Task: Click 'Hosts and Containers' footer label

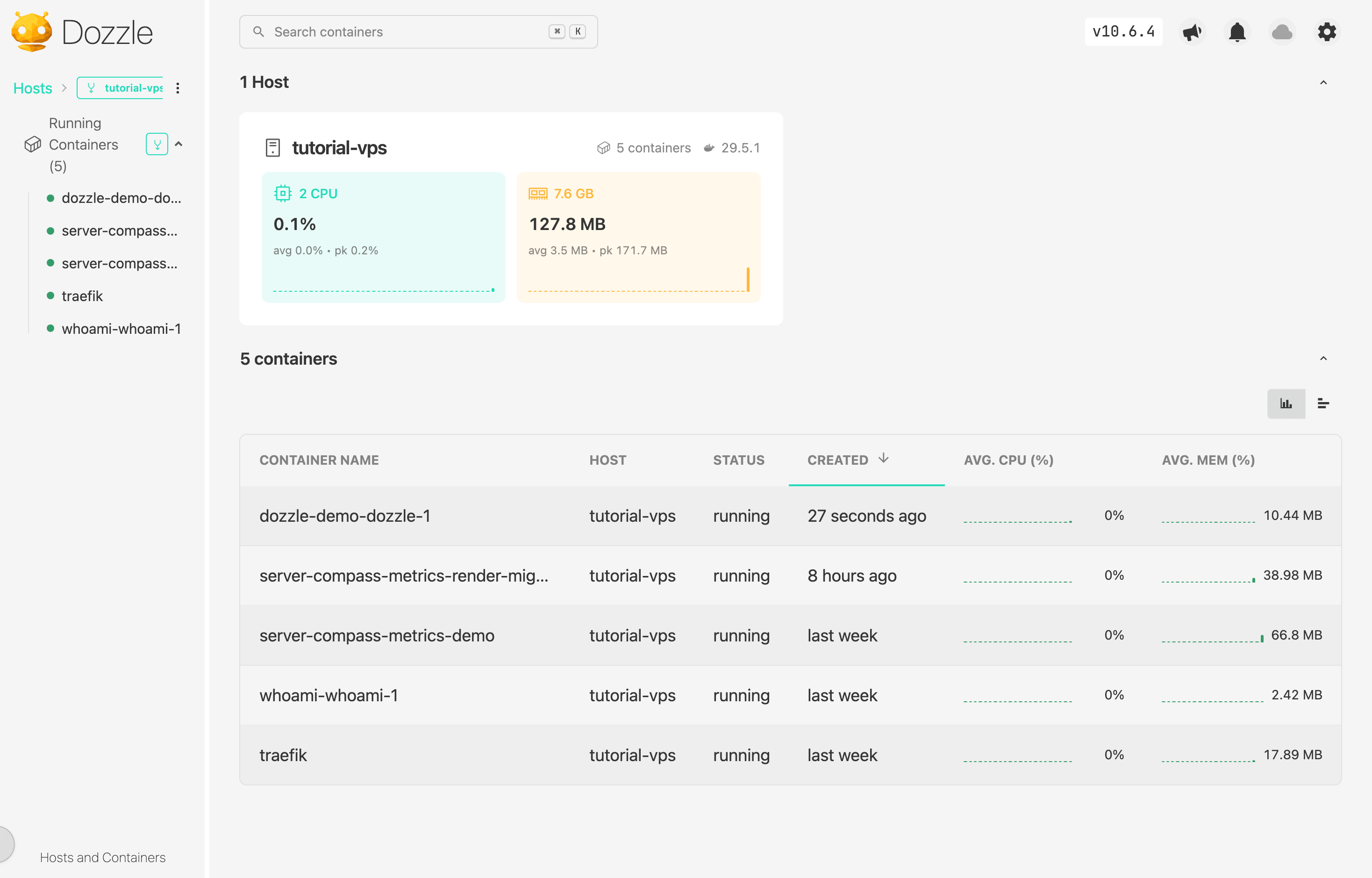Action: point(102,857)
